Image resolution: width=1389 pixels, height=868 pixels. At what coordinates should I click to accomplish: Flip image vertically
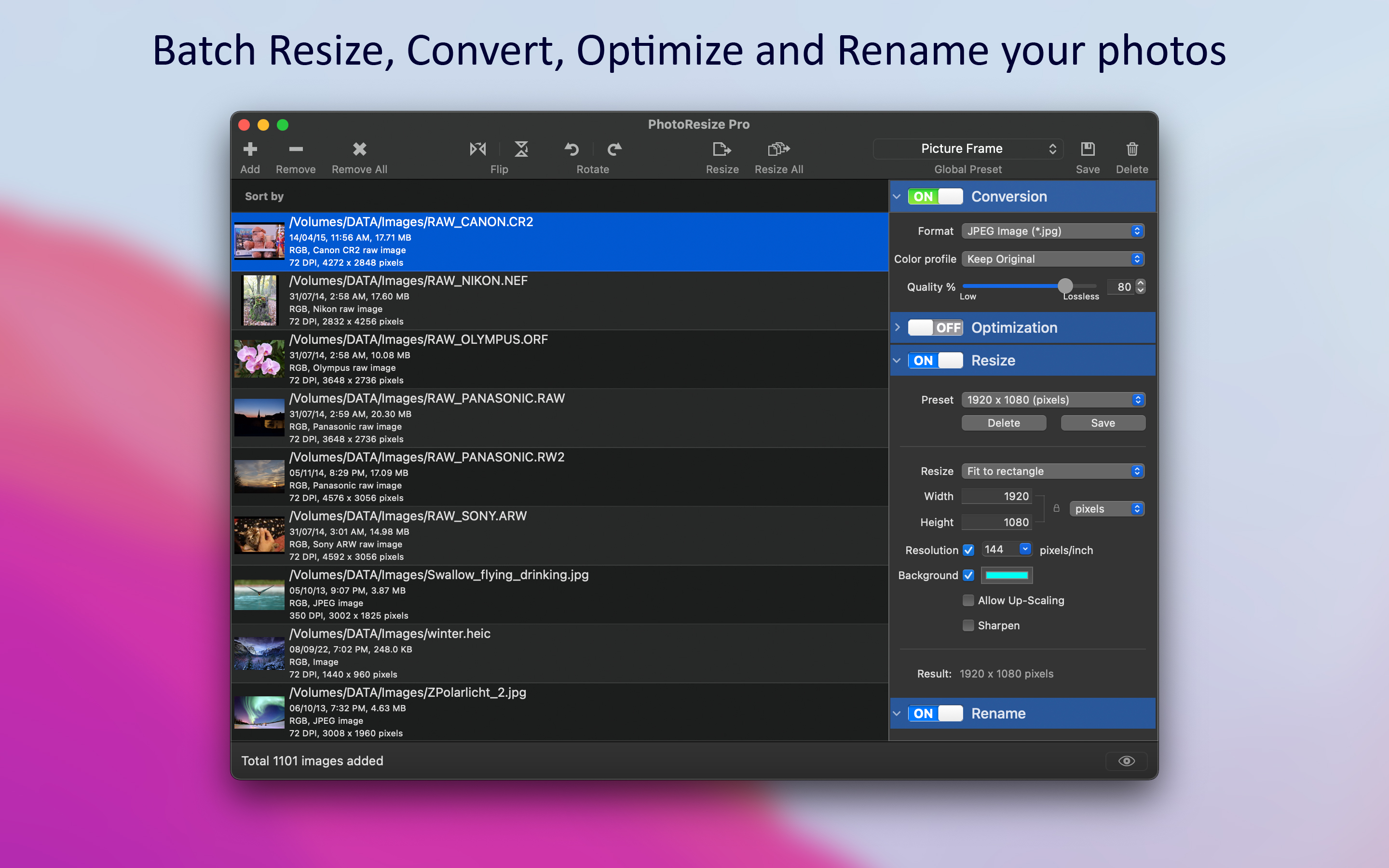click(x=521, y=149)
